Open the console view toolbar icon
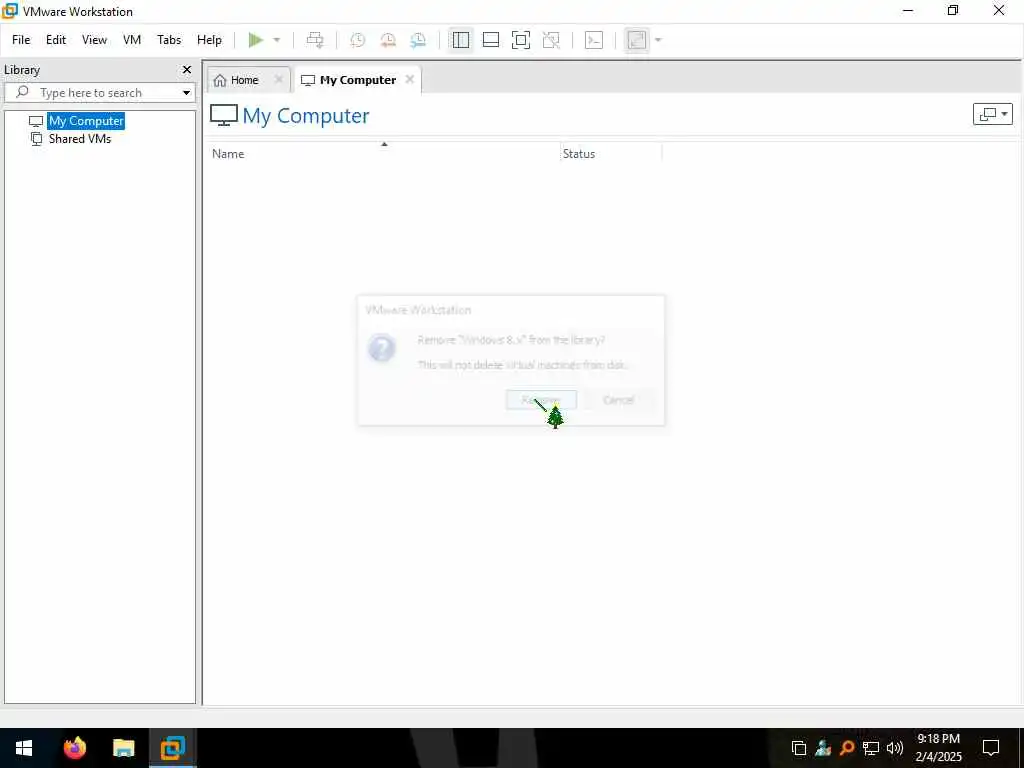Viewport: 1024px width, 768px height. pyautogui.click(x=594, y=40)
